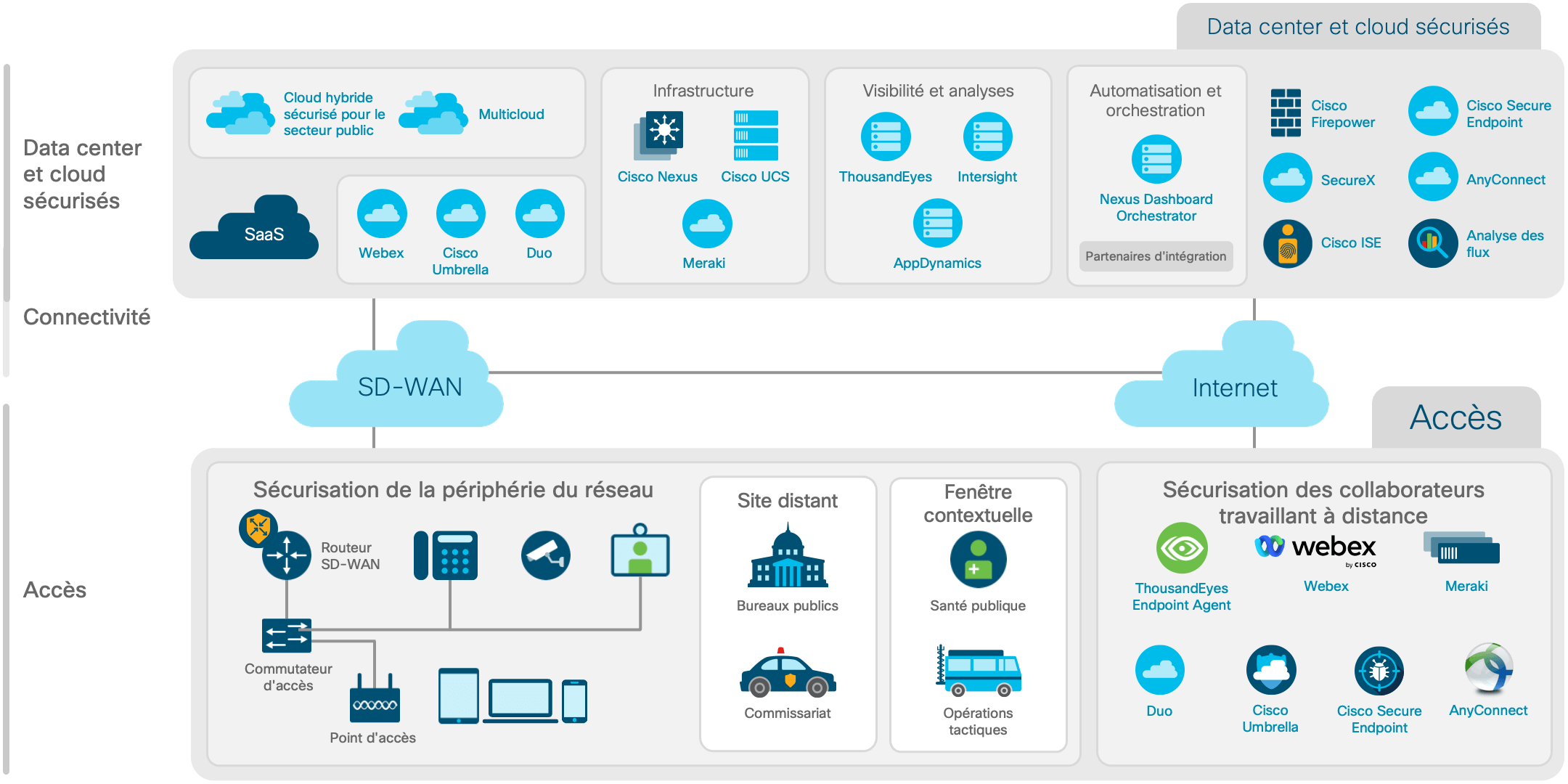Click the Cloud hybride sécurisé cloud icon
The height and width of the screenshot is (784, 1568).
[x=240, y=113]
